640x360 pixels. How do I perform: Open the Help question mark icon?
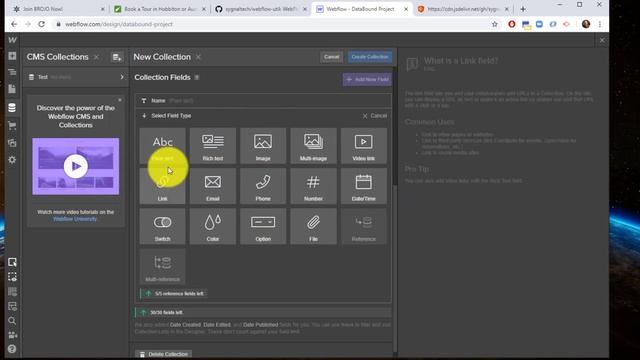click(12, 349)
